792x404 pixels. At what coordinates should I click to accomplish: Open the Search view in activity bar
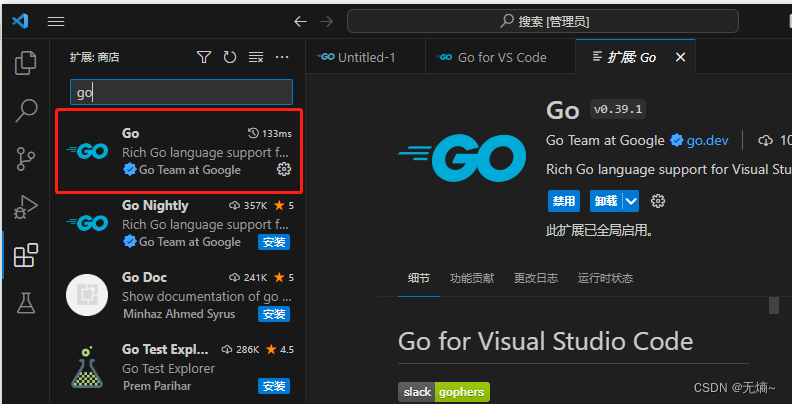click(x=26, y=111)
